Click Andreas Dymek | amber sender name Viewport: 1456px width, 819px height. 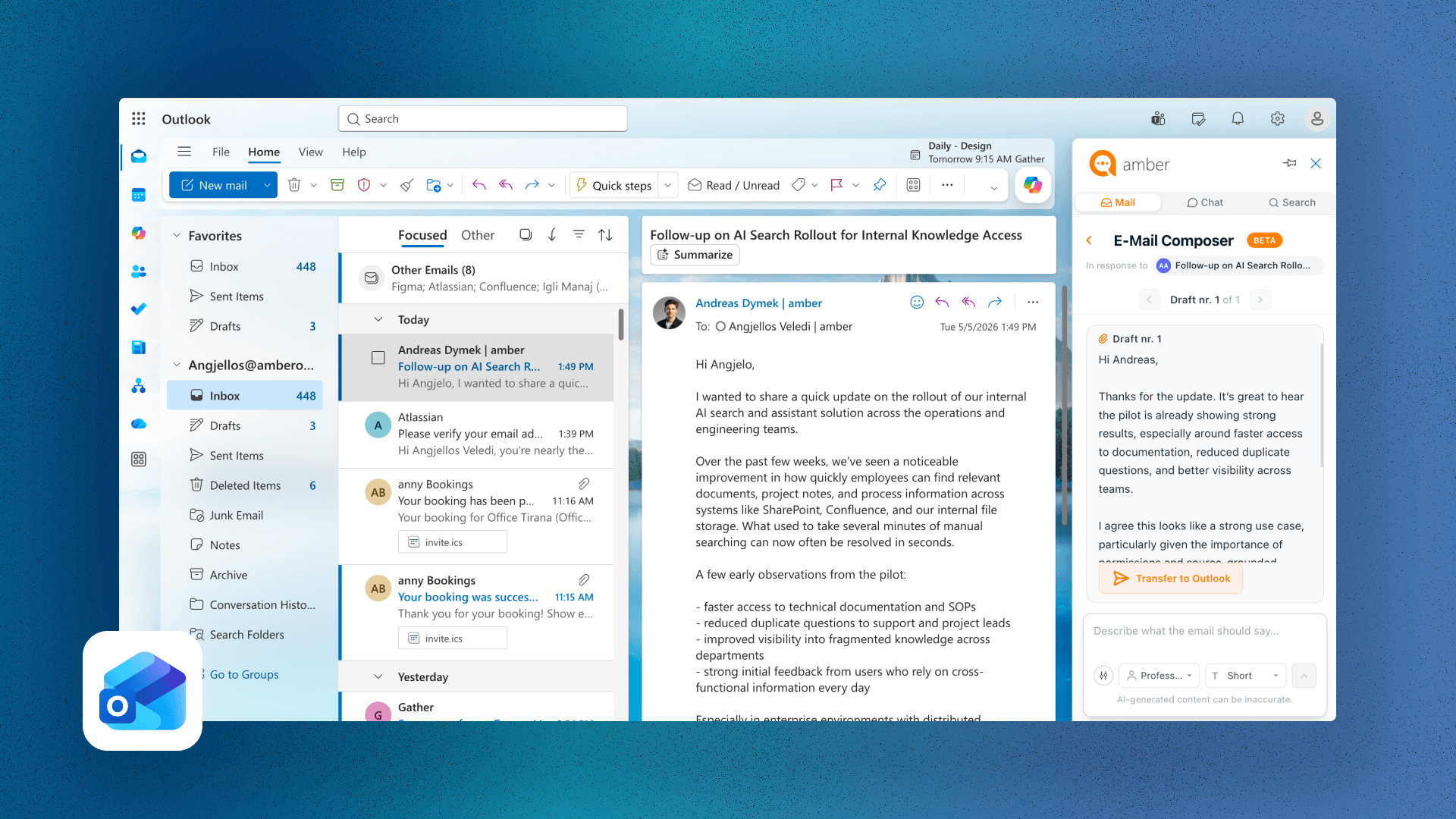[x=758, y=303]
